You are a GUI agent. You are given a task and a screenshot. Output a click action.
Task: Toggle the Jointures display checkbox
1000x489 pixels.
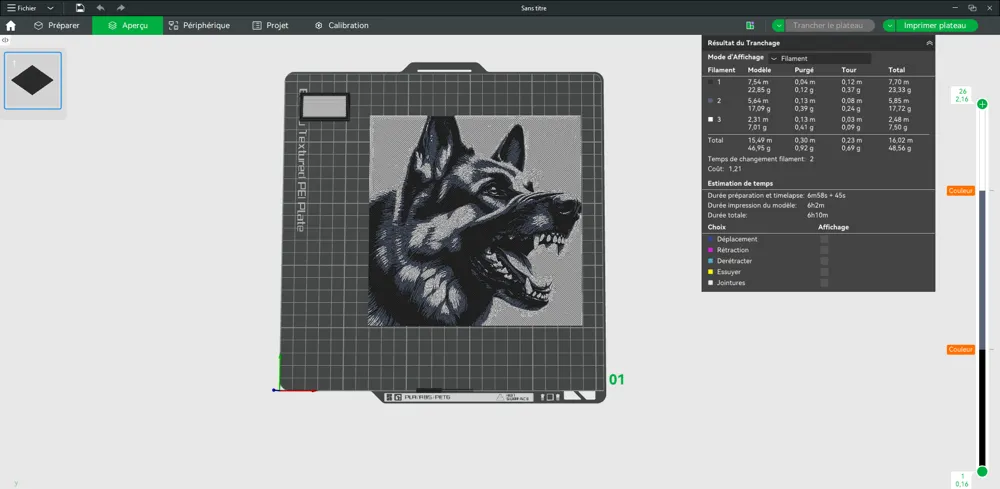(x=824, y=283)
